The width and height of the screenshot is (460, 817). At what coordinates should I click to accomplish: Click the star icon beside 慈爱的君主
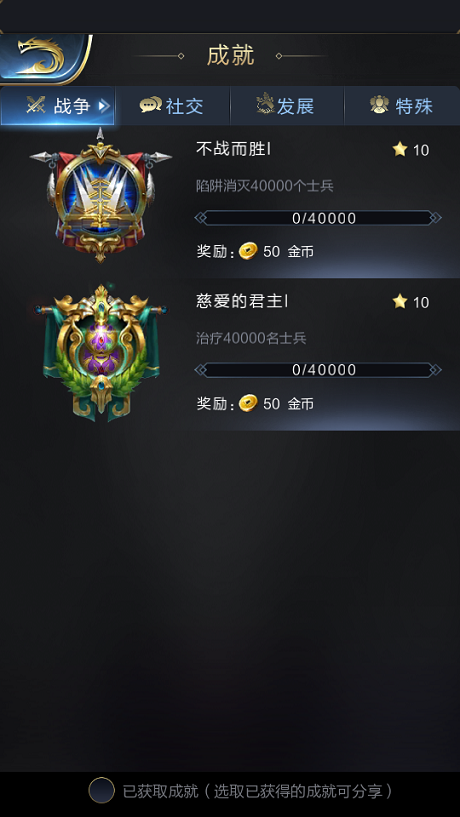[400, 302]
